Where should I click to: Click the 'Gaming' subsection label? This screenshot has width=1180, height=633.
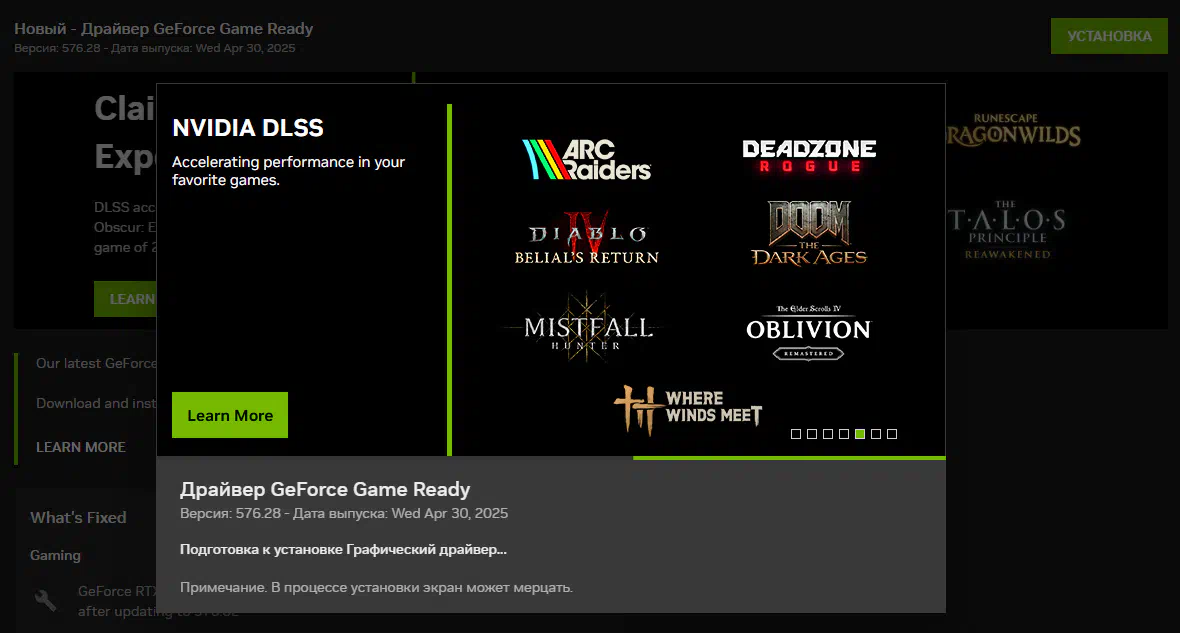pyautogui.click(x=55, y=555)
